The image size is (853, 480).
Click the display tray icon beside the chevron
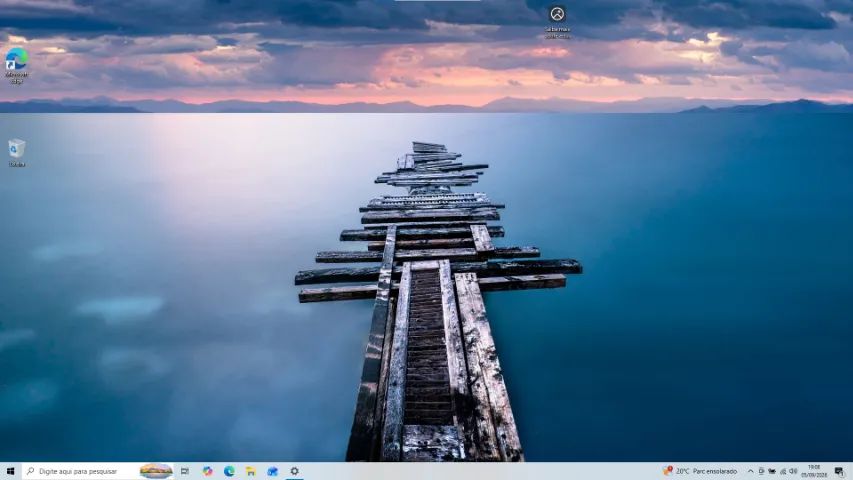point(761,471)
